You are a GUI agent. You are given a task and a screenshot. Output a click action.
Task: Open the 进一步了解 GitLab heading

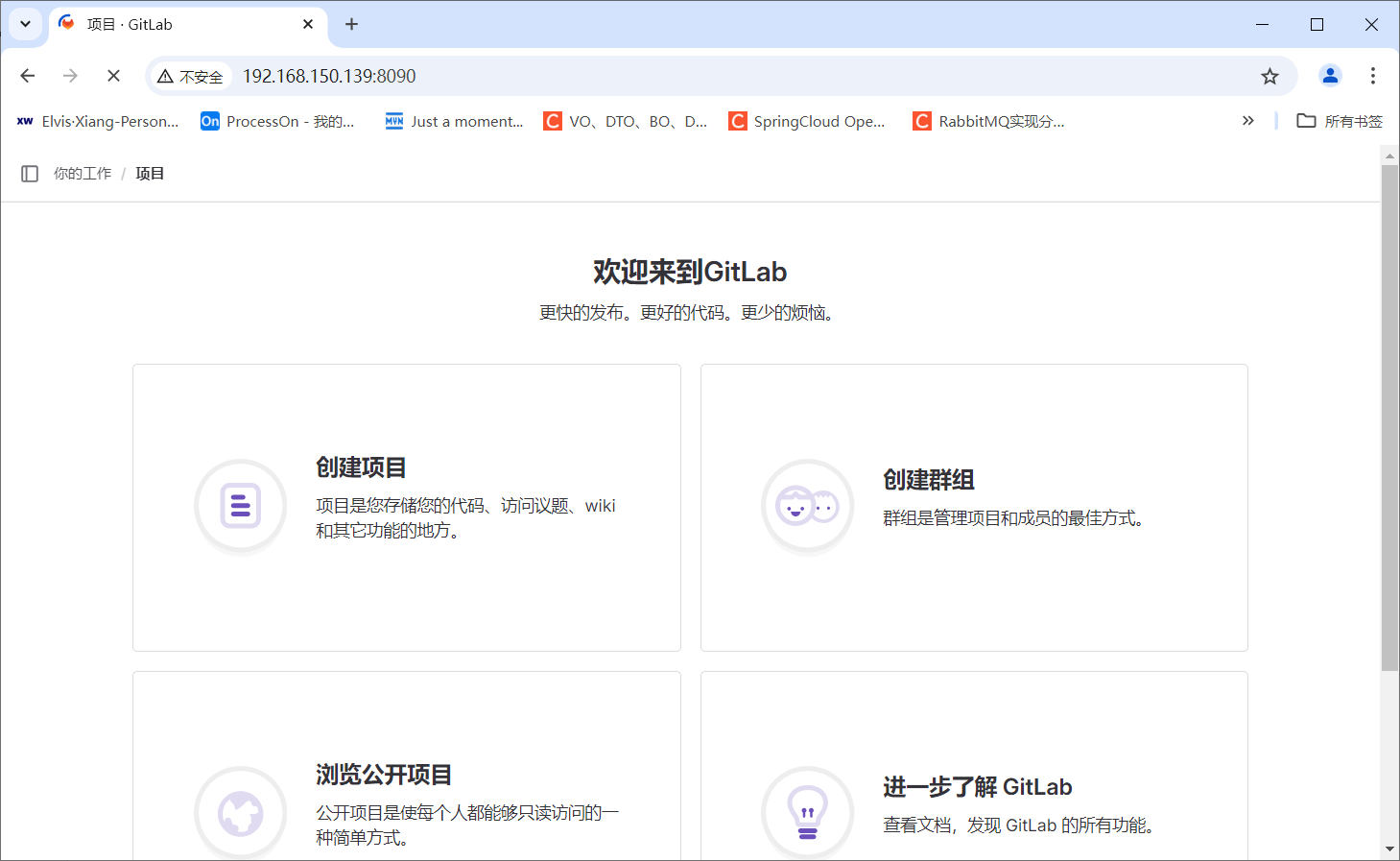click(x=978, y=787)
